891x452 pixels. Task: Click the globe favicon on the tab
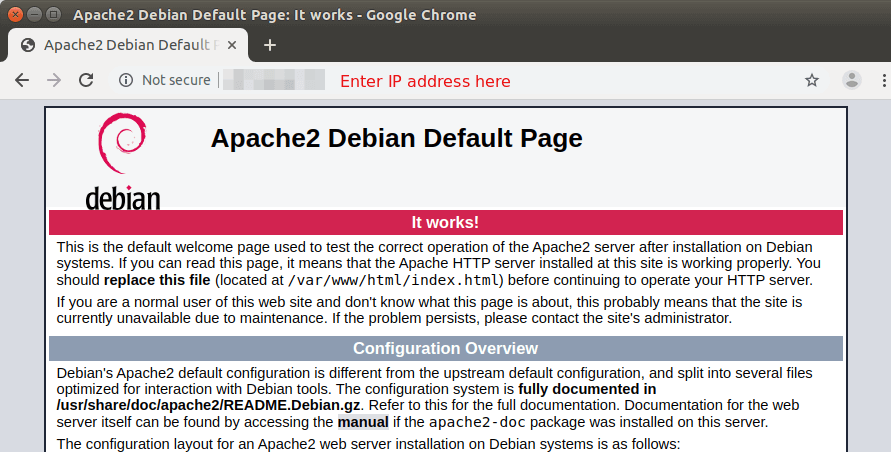[x=28, y=45]
